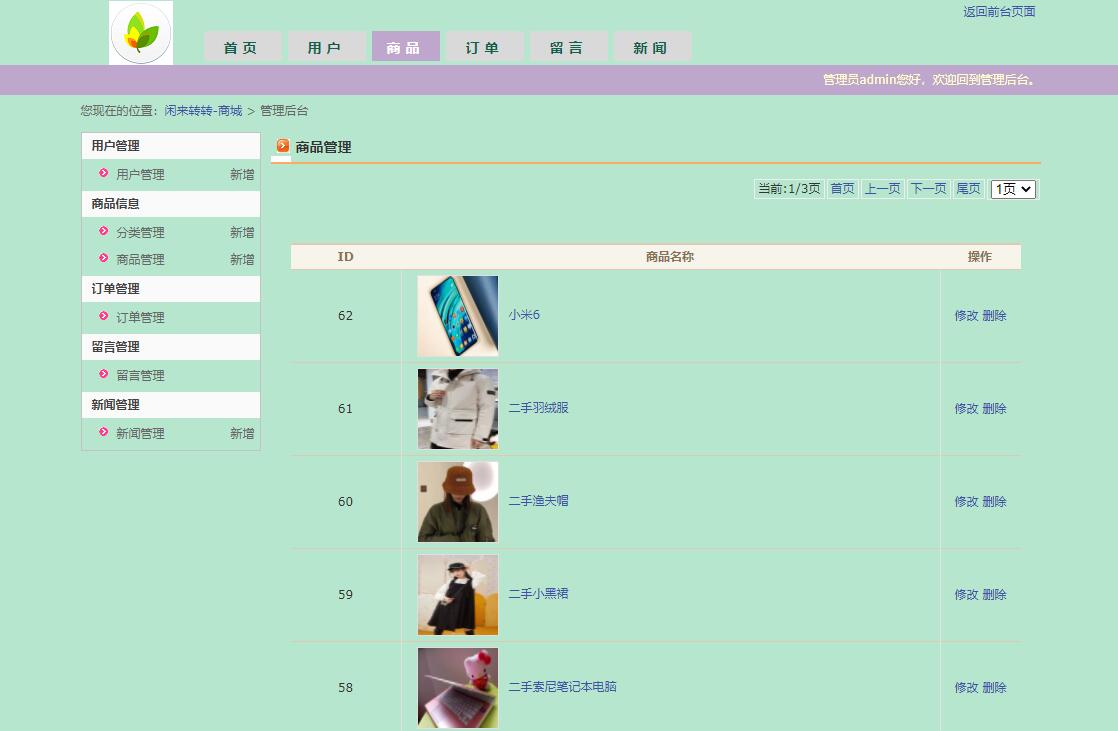Image resolution: width=1118 pixels, height=731 pixels.
Task: Click the orange icon beside 商品管理 heading
Action: (x=280, y=146)
